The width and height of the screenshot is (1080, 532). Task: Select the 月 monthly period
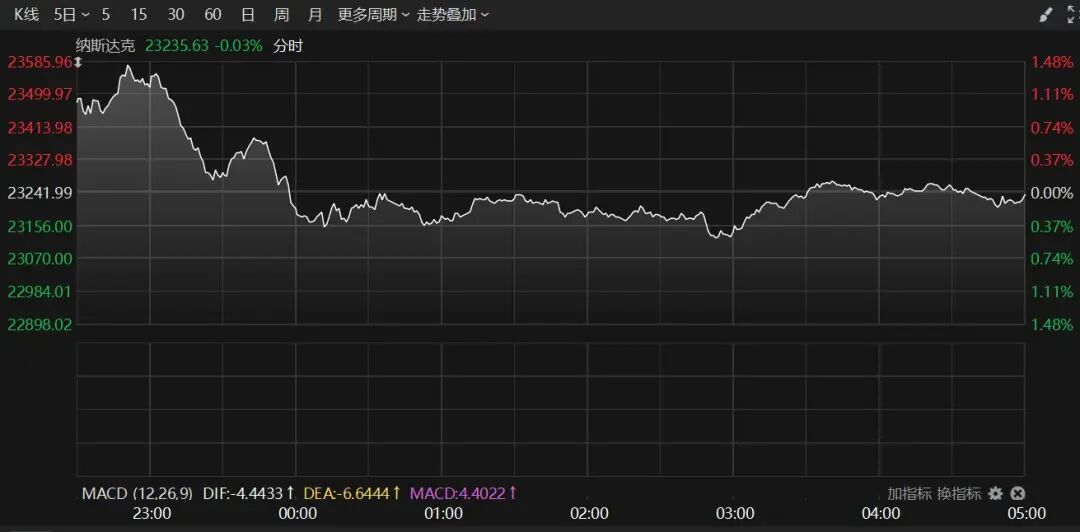pos(315,15)
